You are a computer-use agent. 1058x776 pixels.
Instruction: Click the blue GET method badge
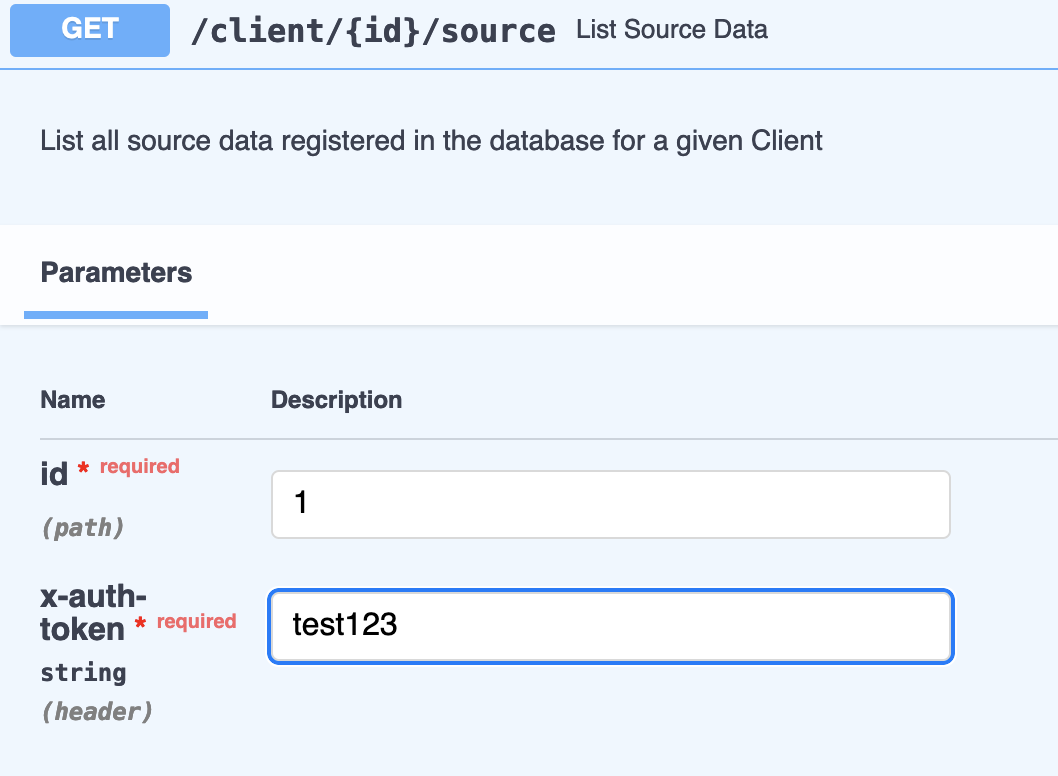[x=90, y=30]
